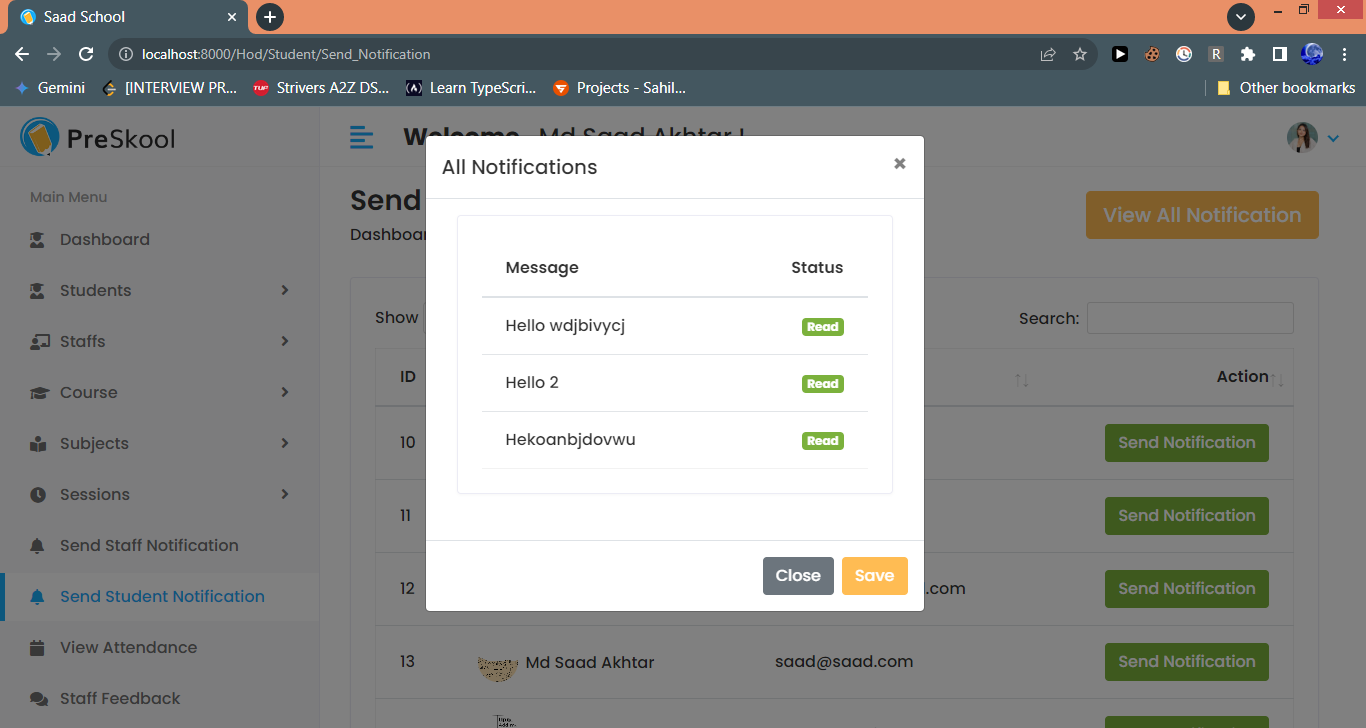This screenshot has height=728, width=1366.
Task: Open Other bookmarks folder
Action: [1286, 88]
